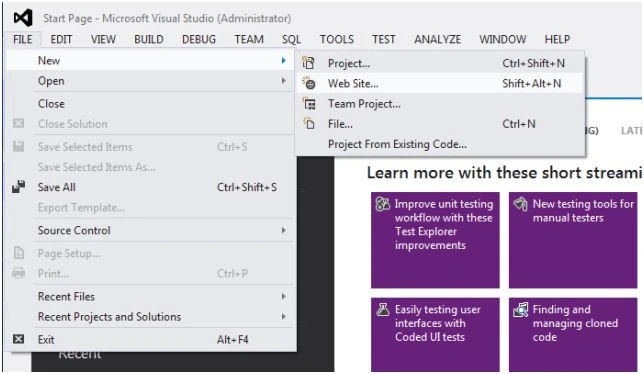
Task: Choose Close Solution menu entry
Action: click(x=150, y=124)
